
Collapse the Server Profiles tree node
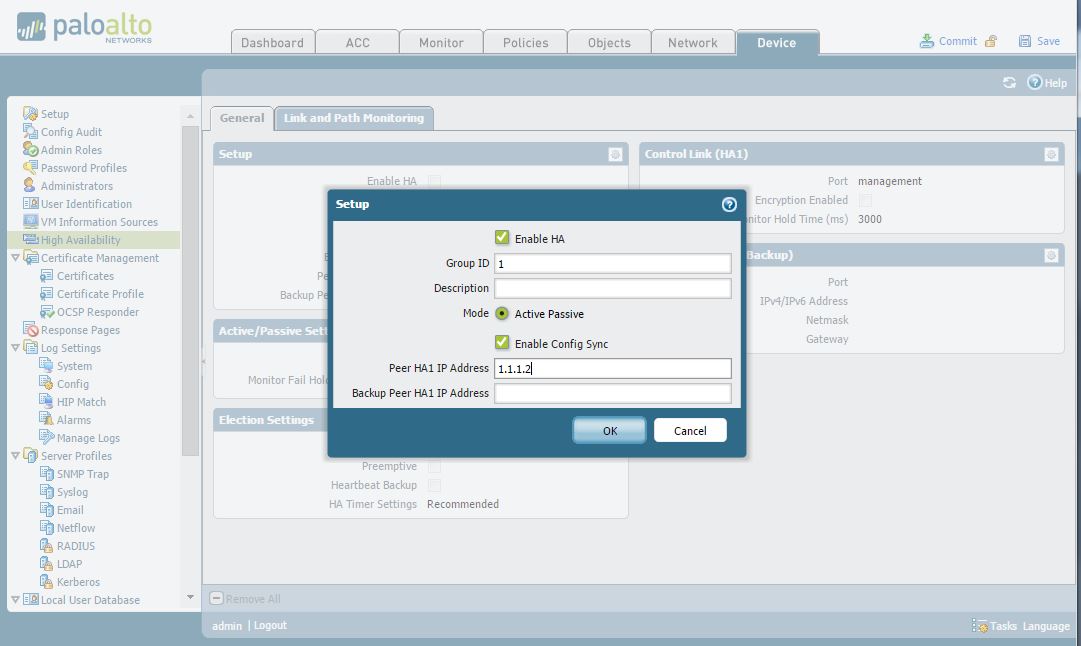click(x=16, y=456)
